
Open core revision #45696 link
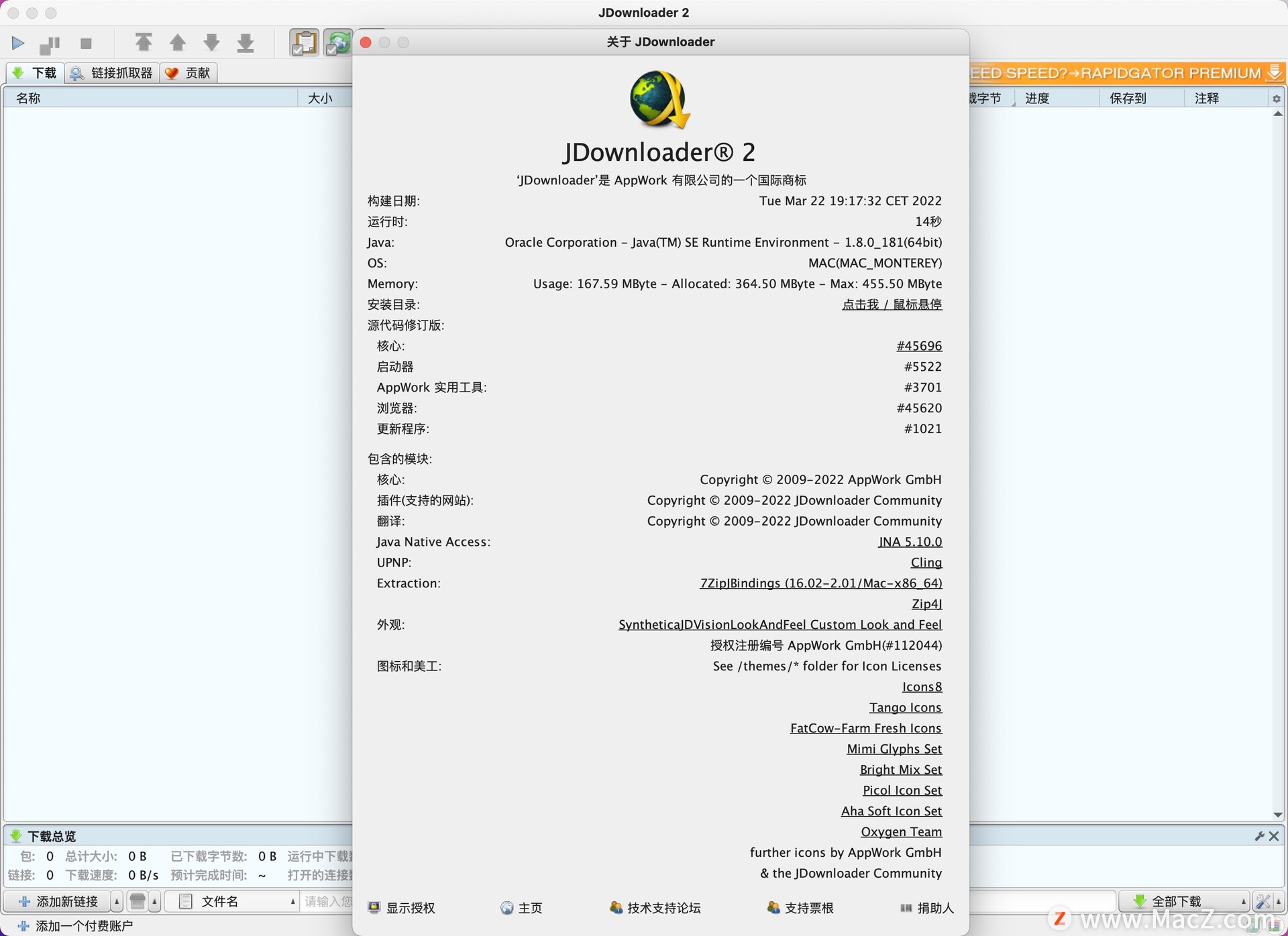[919, 346]
